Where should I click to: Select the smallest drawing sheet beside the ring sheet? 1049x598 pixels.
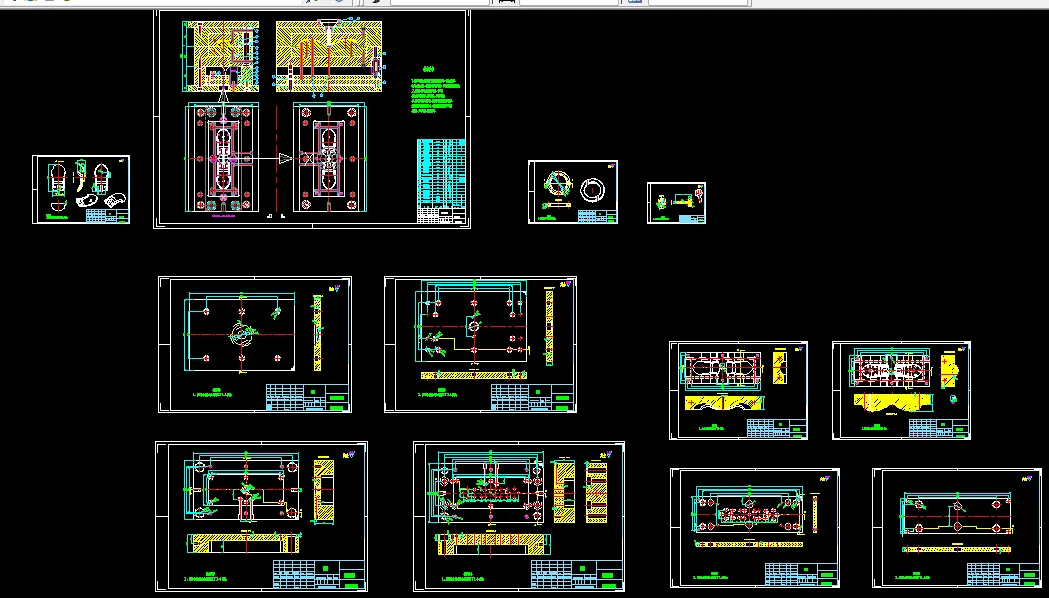click(x=676, y=203)
